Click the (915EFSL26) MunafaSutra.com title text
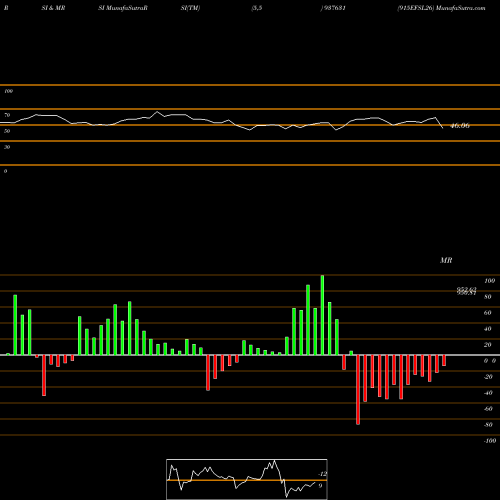The width and height of the screenshot is (500, 500). [441, 8]
